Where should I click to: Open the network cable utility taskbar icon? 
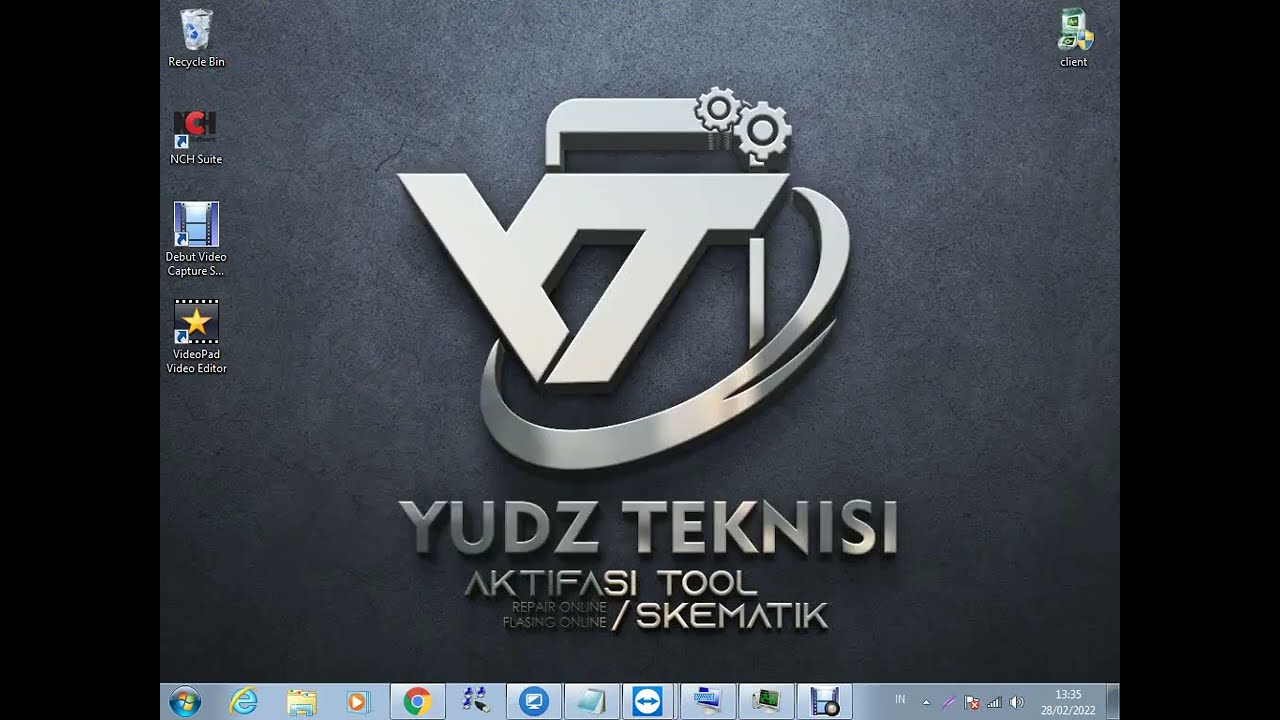click(x=475, y=702)
